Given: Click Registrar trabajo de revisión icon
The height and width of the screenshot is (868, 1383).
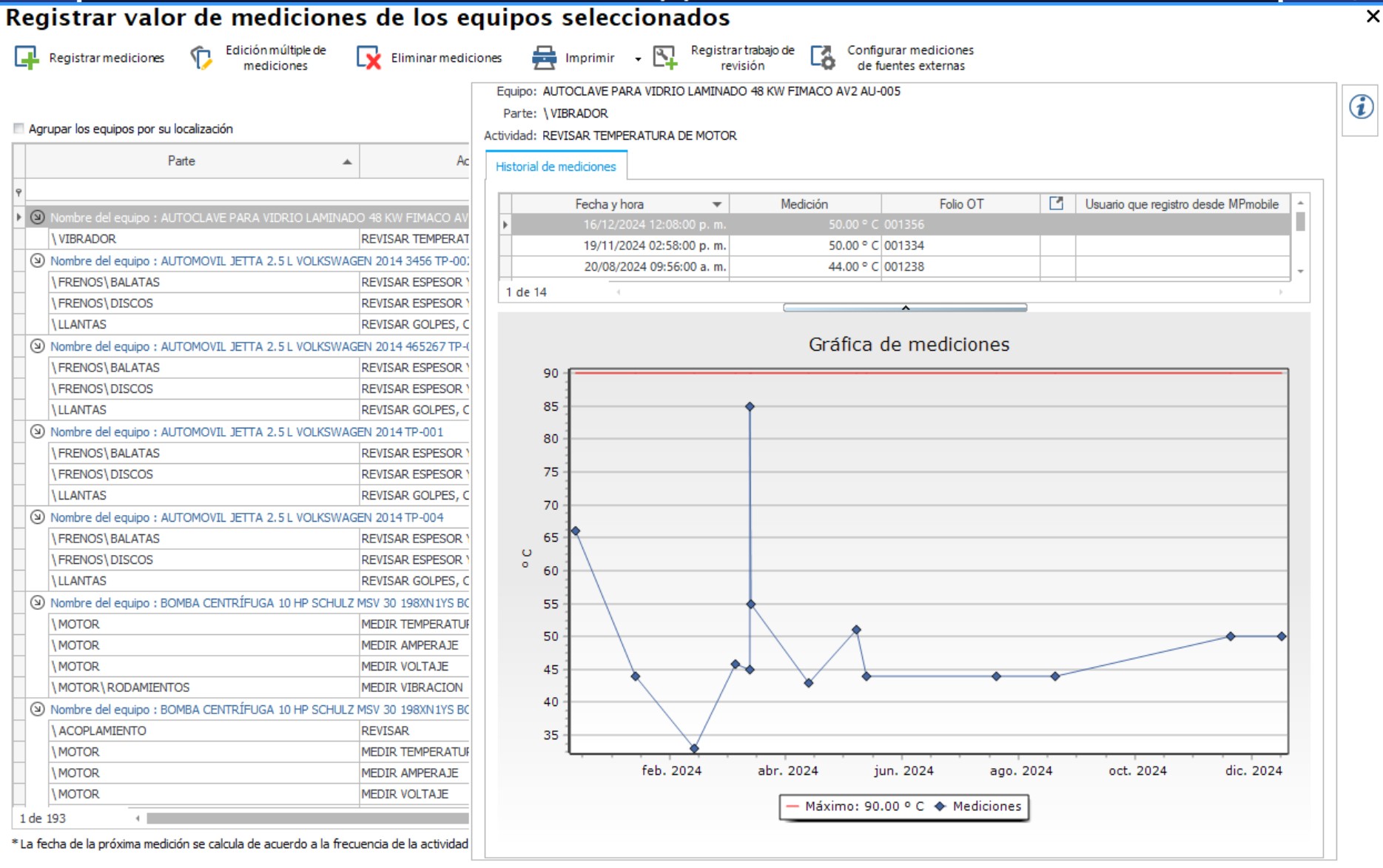Looking at the screenshot, I should (664, 58).
